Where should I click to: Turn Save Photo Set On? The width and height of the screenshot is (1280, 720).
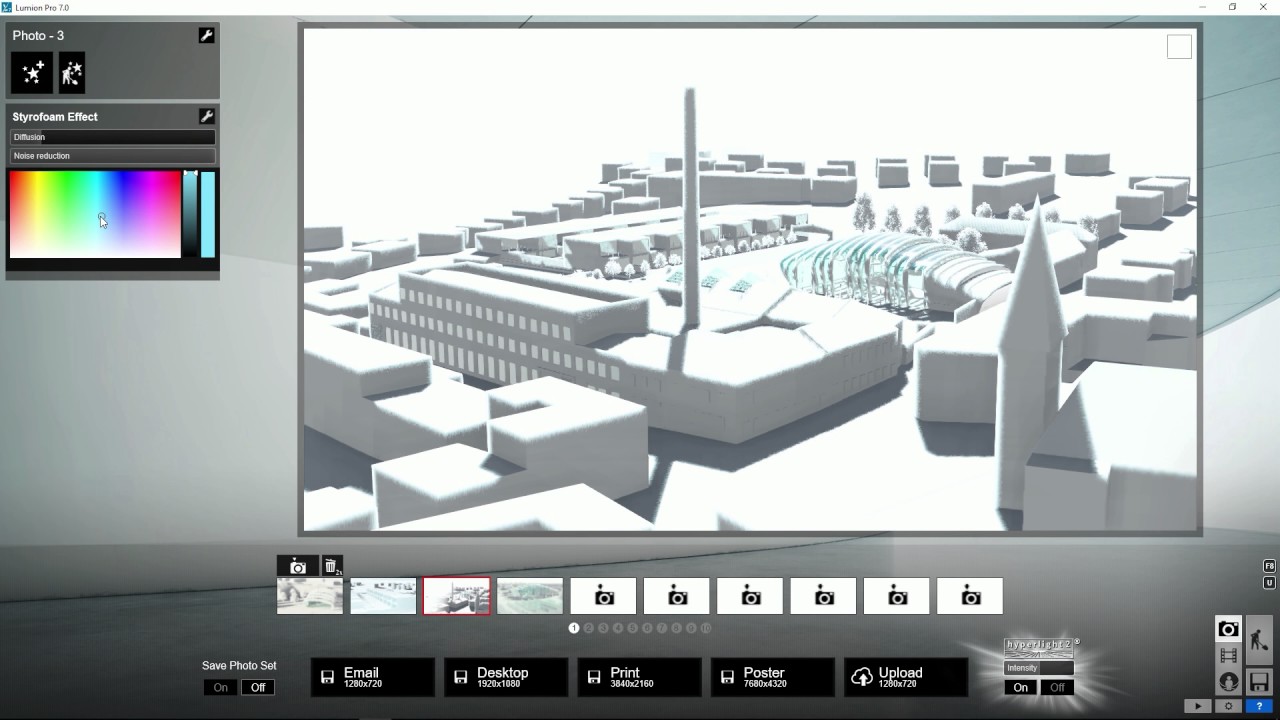click(221, 687)
